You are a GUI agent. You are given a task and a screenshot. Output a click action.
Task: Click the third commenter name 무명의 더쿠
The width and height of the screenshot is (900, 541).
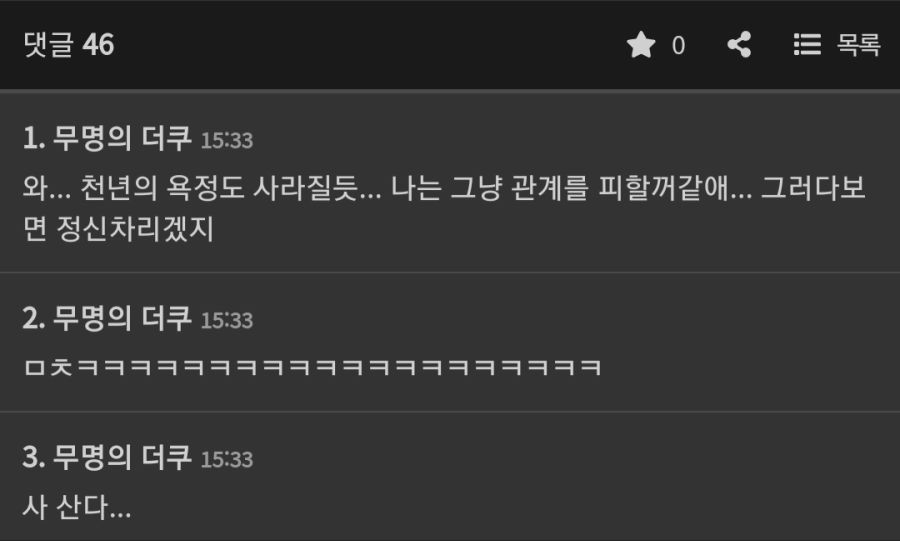click(x=122, y=457)
